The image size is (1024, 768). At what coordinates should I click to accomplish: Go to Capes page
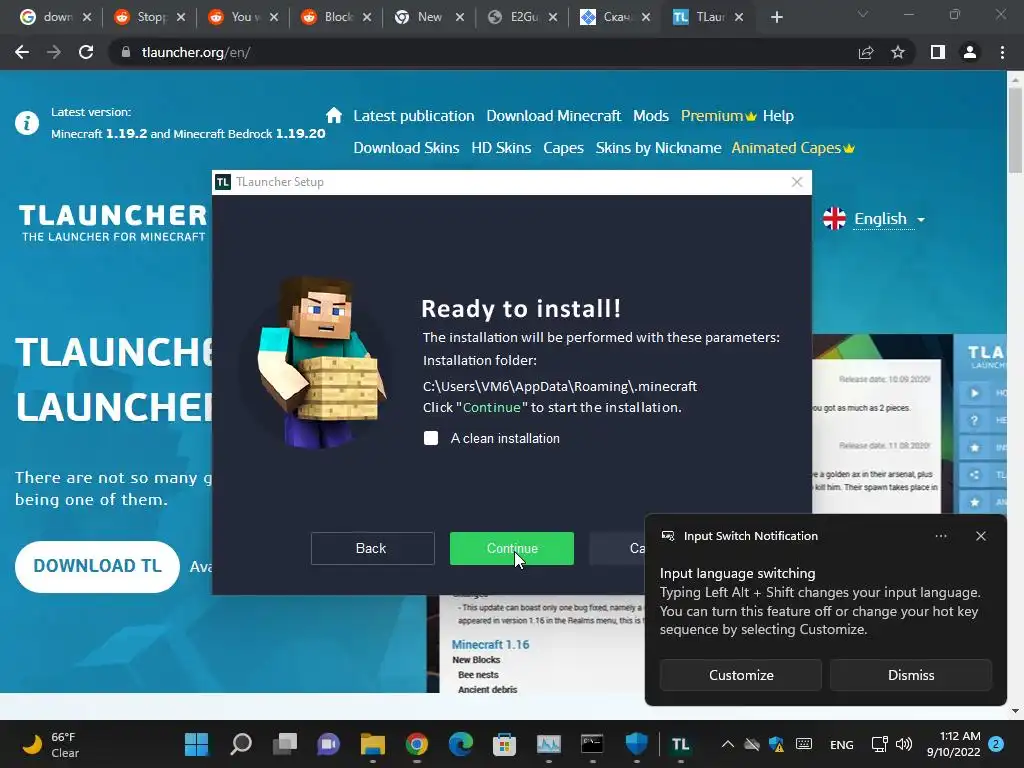coord(563,148)
